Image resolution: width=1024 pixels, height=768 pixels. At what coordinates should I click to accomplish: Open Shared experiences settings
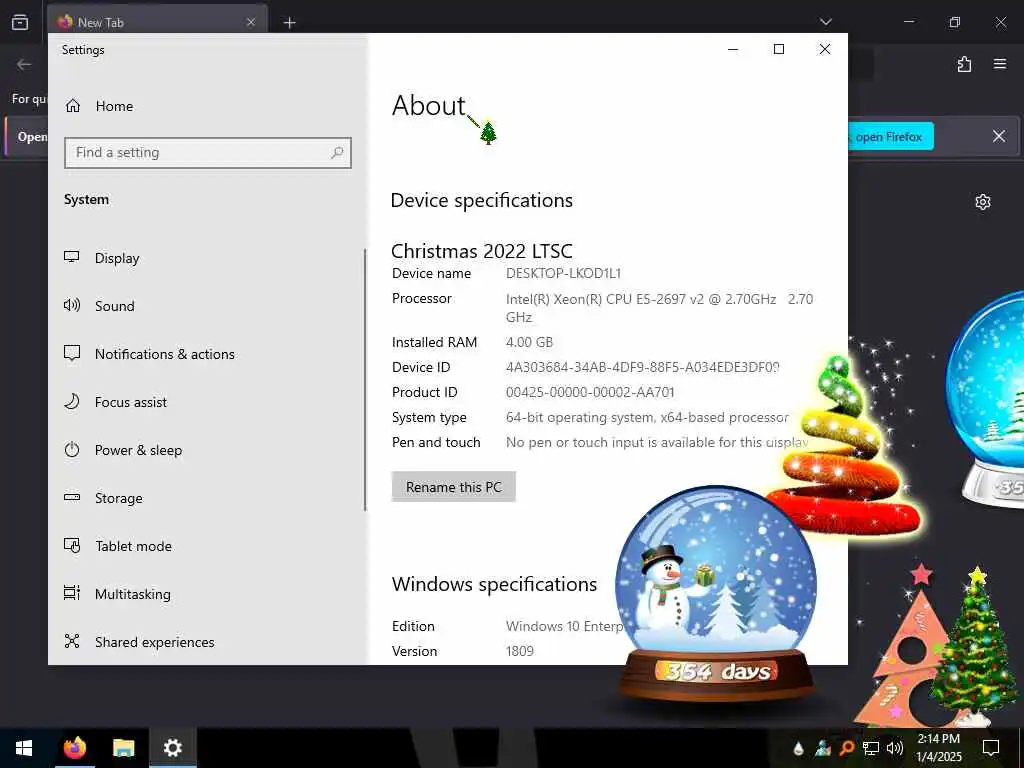click(139, 642)
